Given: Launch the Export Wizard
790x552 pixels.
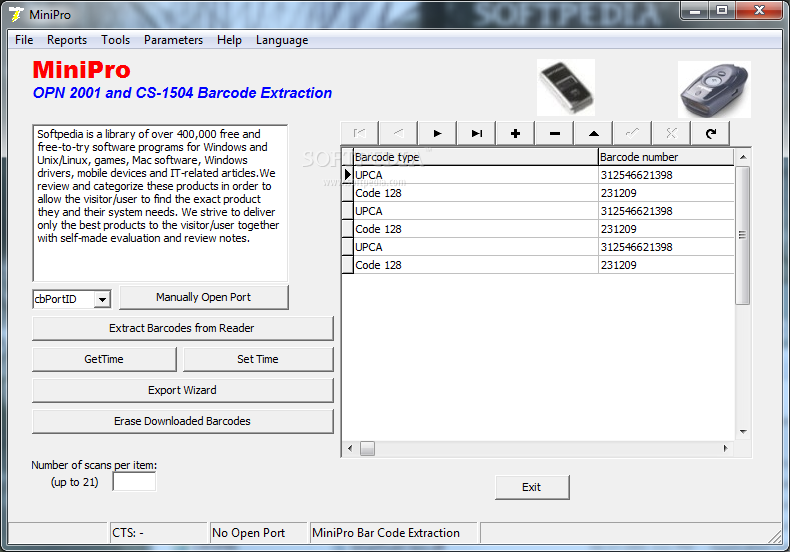Looking at the screenshot, I should pos(182,390).
